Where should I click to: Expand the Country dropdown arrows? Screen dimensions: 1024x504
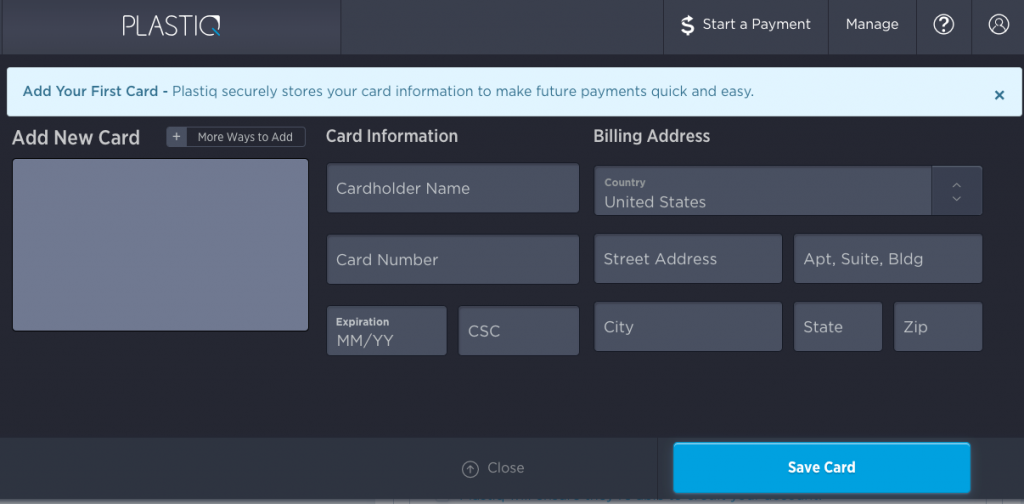click(x=957, y=191)
